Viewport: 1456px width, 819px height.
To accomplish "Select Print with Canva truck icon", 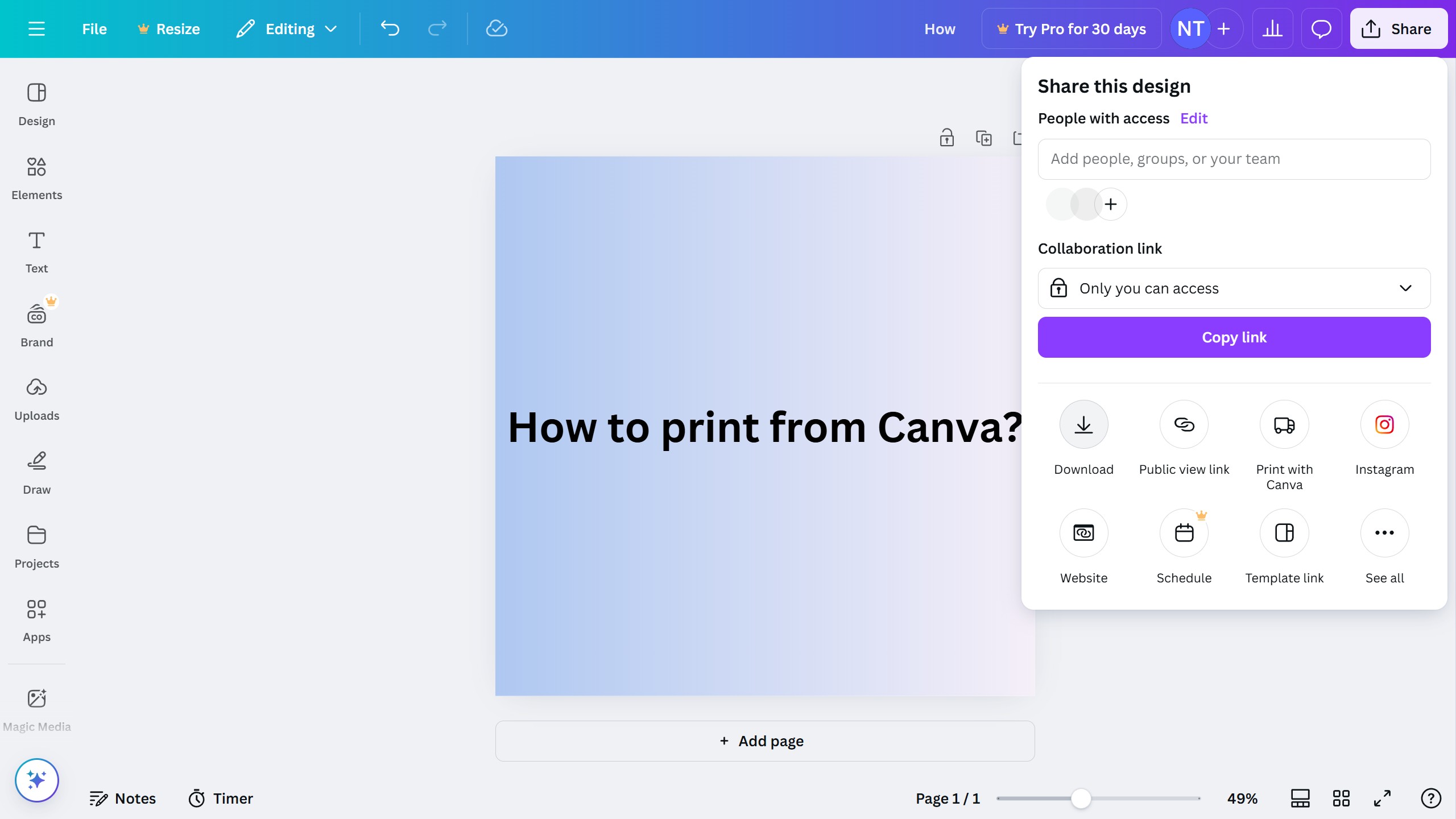I will (x=1284, y=424).
